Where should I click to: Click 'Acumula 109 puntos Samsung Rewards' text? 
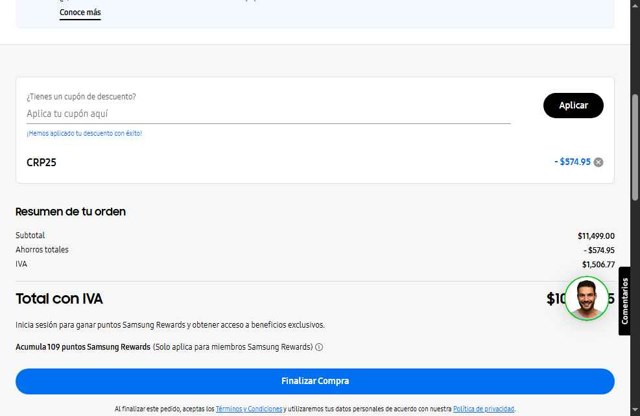(83, 347)
